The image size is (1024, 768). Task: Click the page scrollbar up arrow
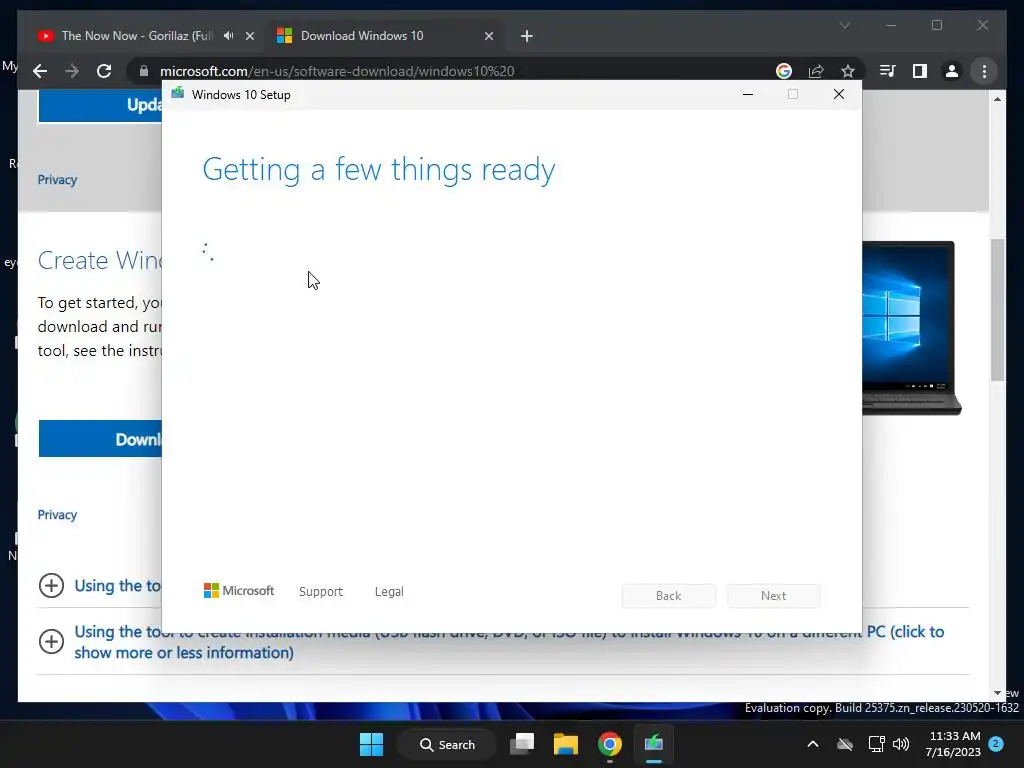click(x=997, y=99)
